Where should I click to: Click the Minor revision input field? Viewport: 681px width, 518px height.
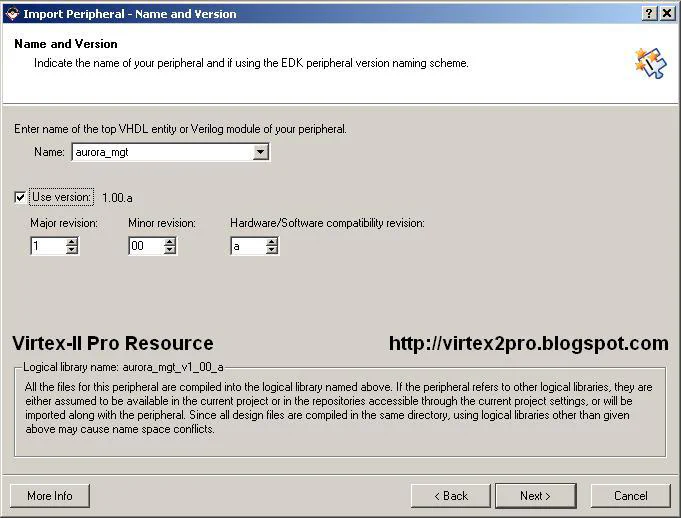145,246
